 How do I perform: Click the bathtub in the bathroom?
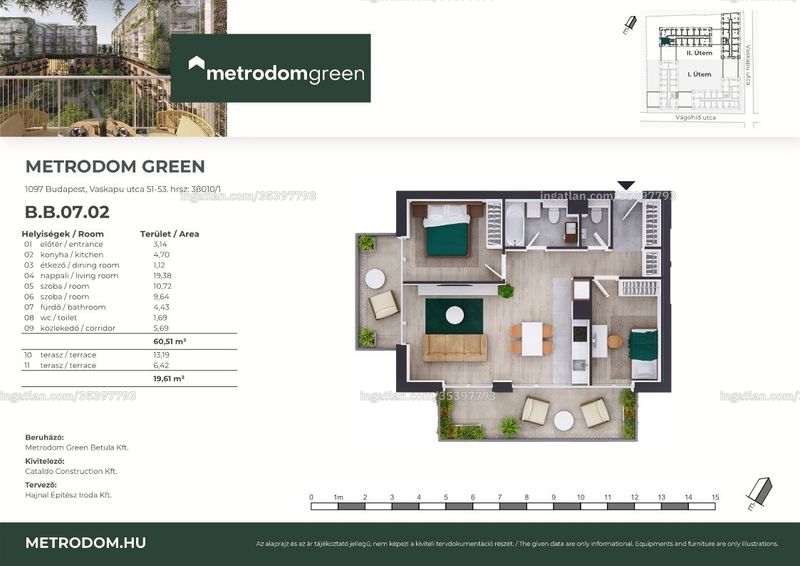click(x=515, y=224)
